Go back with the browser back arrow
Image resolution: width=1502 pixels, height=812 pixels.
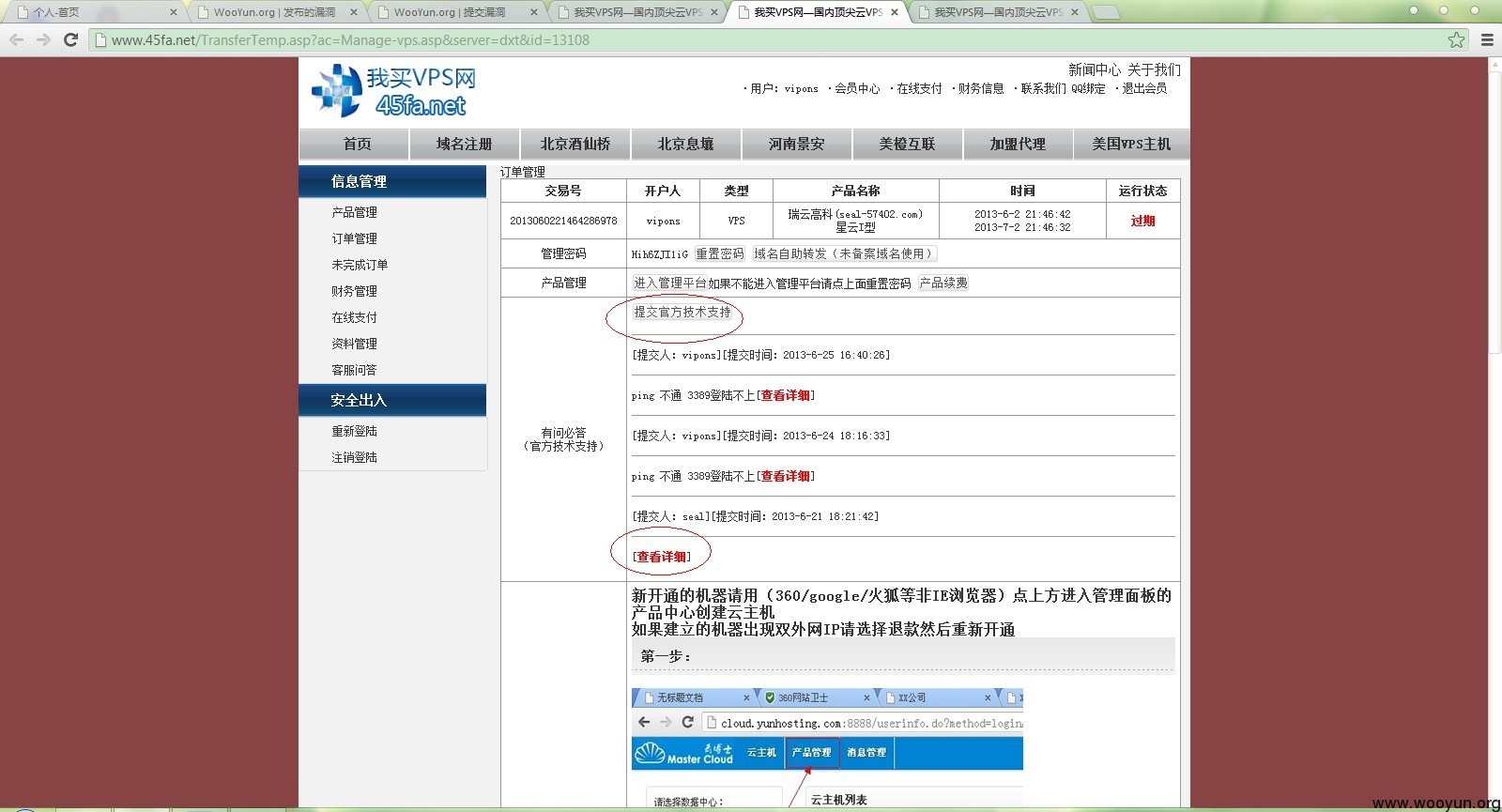click(16, 39)
